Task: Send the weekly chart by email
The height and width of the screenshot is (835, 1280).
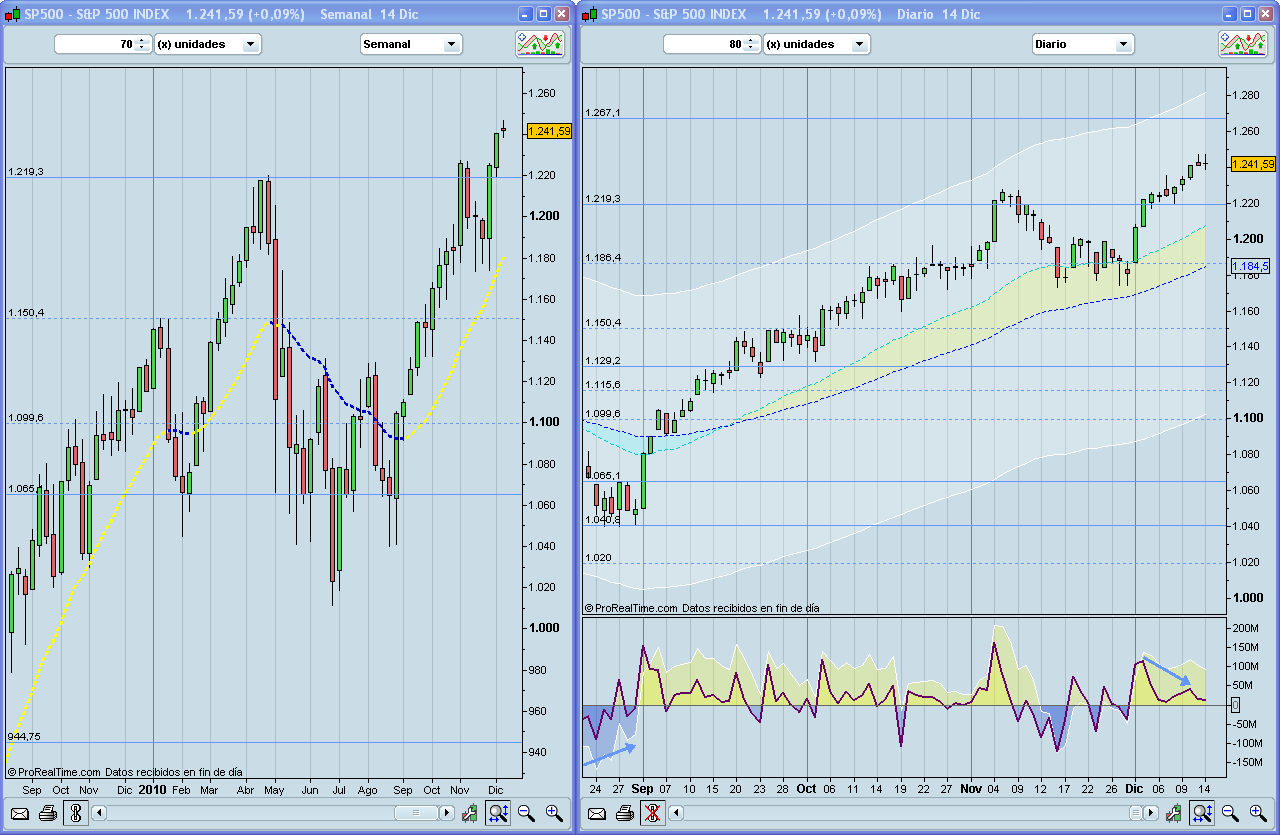Action: [19, 813]
